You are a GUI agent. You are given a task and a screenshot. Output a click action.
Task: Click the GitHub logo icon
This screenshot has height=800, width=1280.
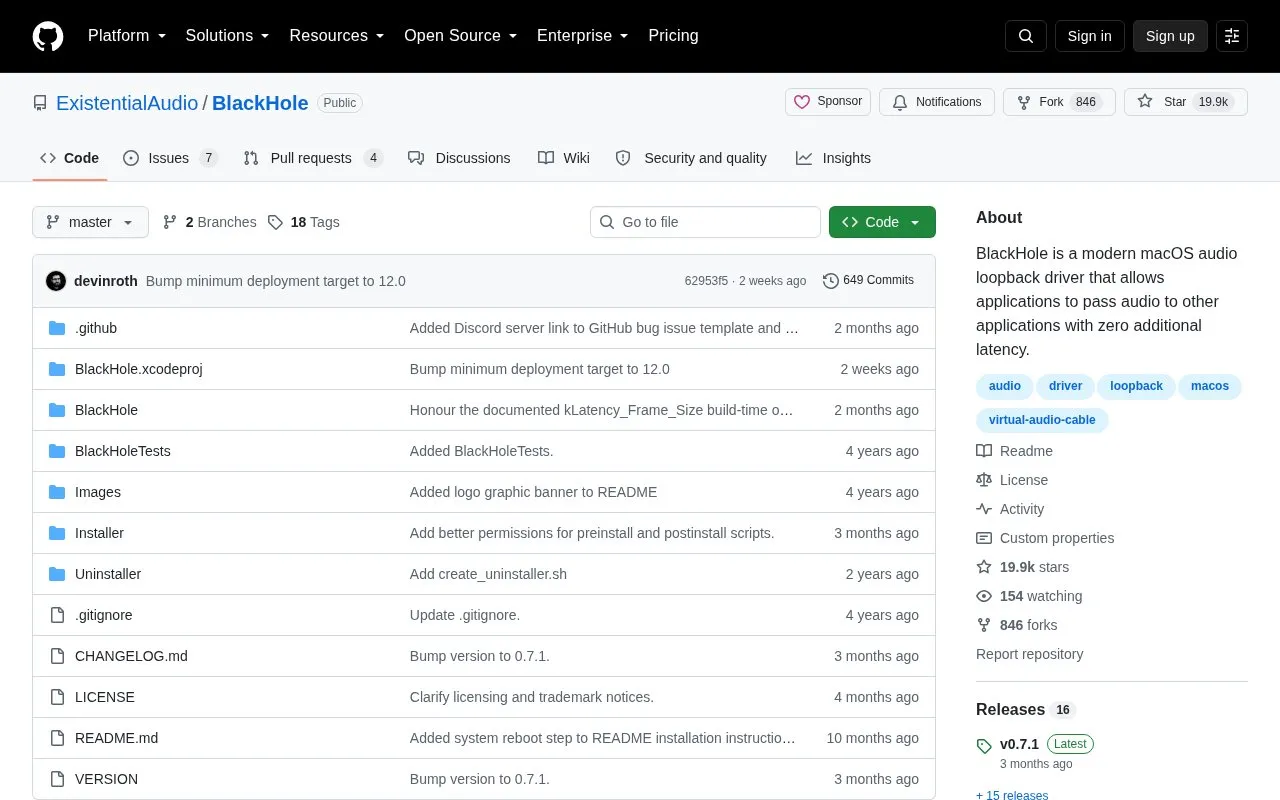point(48,36)
